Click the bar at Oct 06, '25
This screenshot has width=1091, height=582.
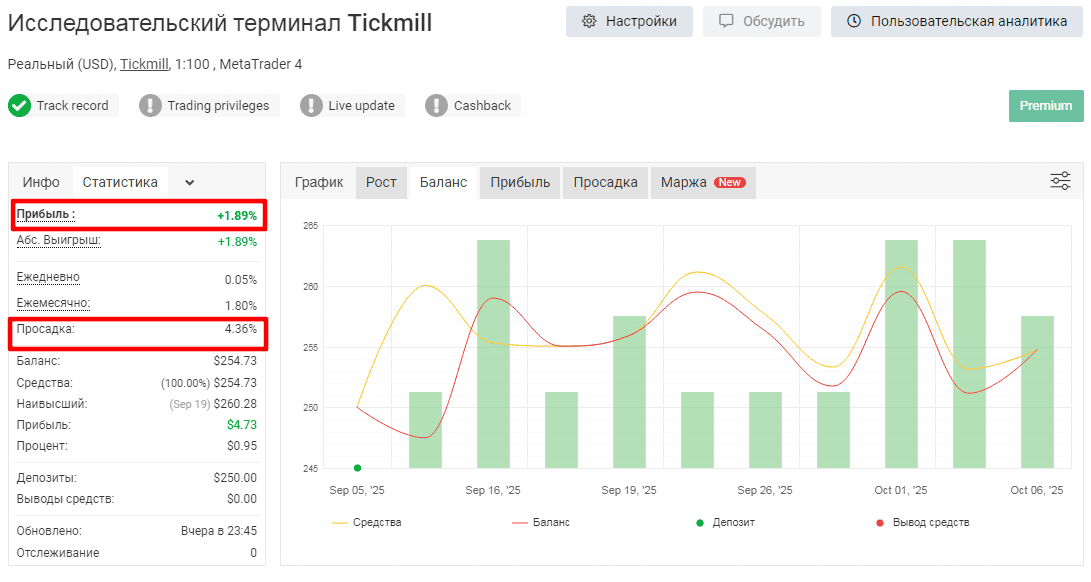coord(1037,392)
